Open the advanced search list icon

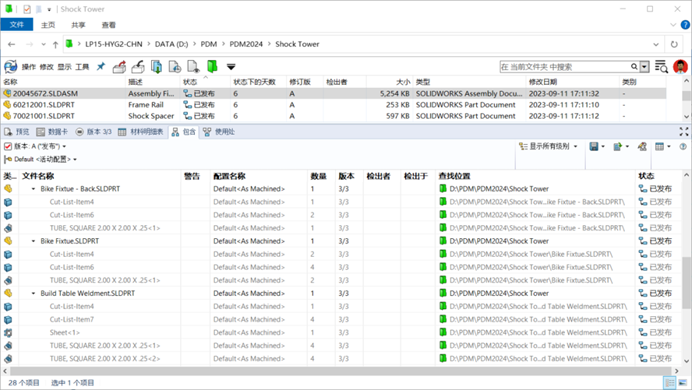pyautogui.click(x=661, y=67)
